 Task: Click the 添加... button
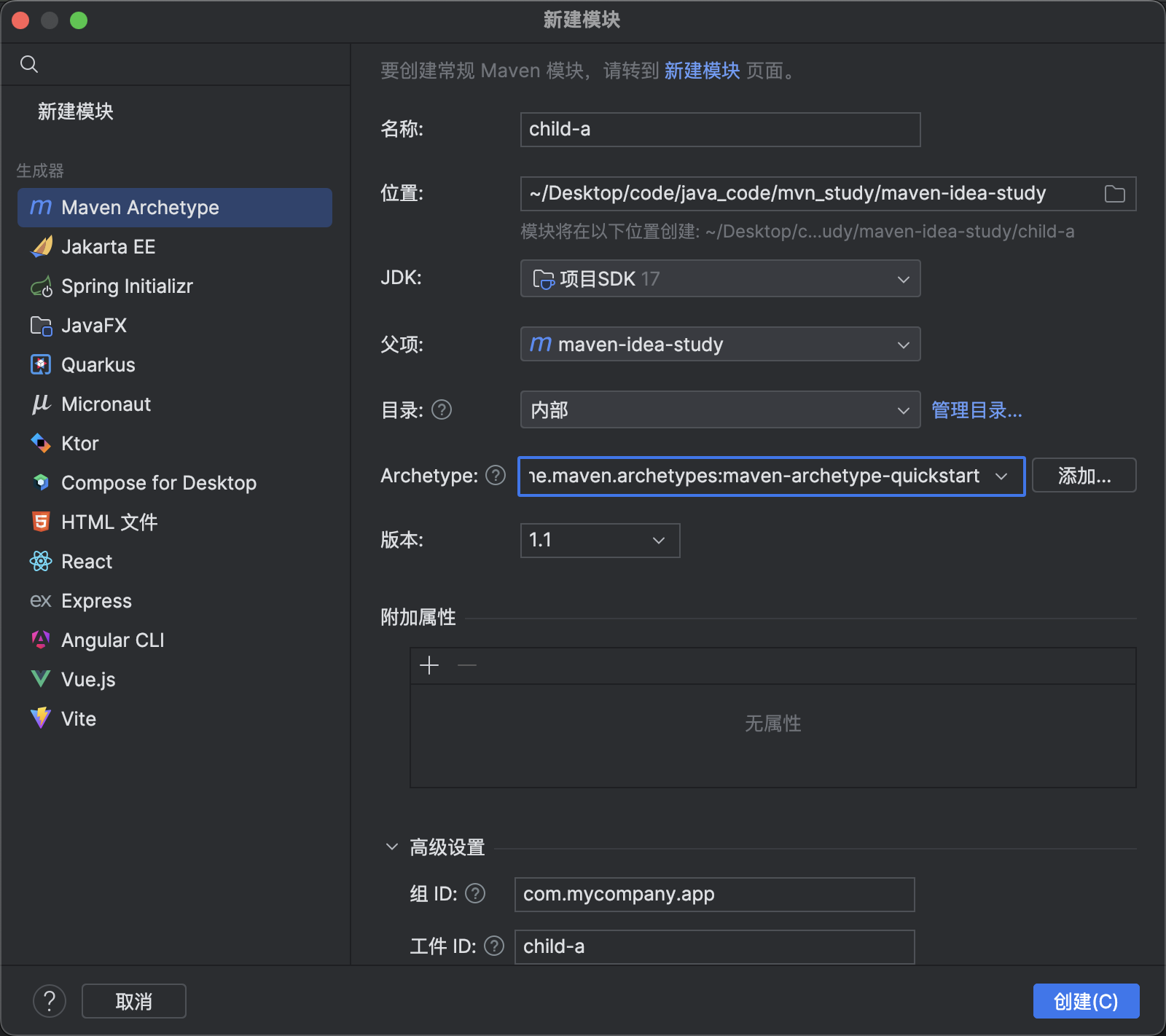(x=1084, y=476)
